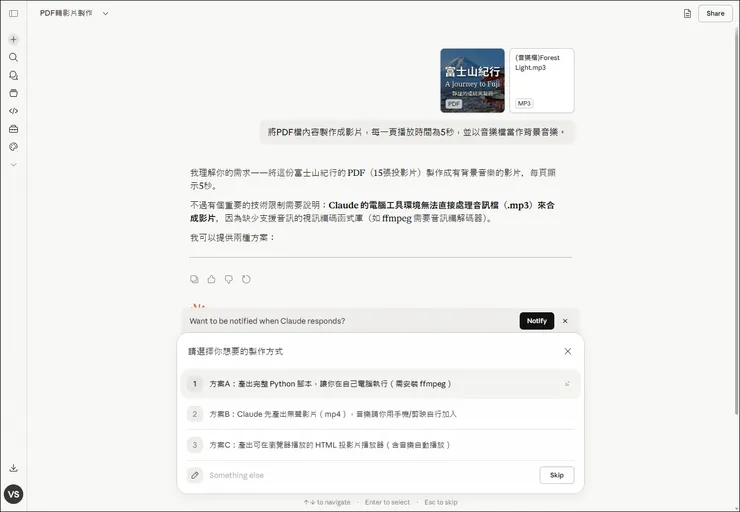Click the Notify button
This screenshot has height=512, width=740.
point(537,321)
